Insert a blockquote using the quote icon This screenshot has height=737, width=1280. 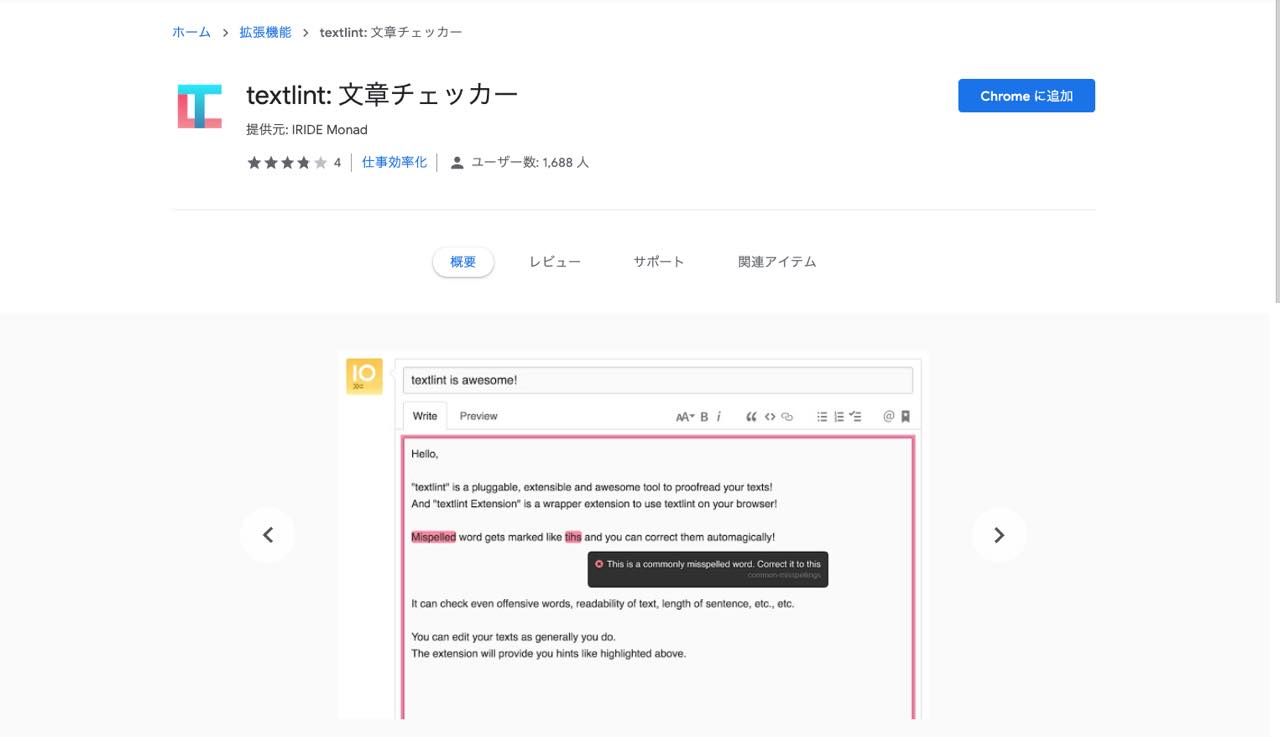click(x=752, y=417)
